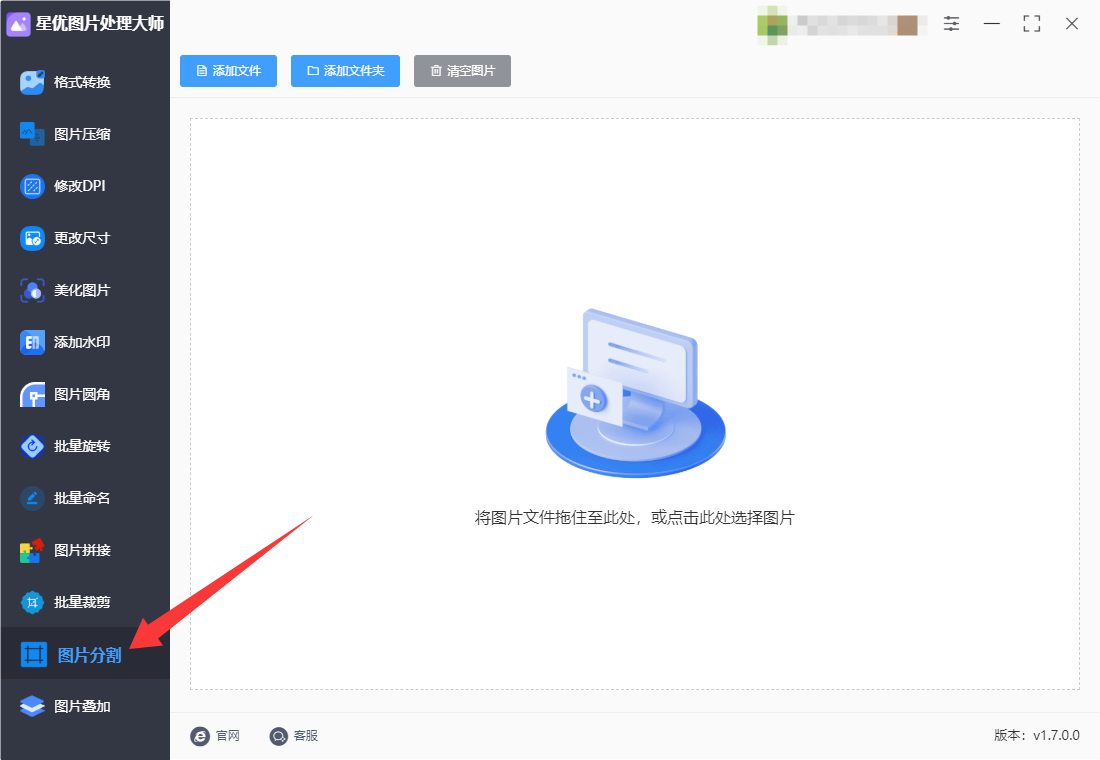Switch to 添加水印 function
1100x760 pixels.
coord(85,342)
